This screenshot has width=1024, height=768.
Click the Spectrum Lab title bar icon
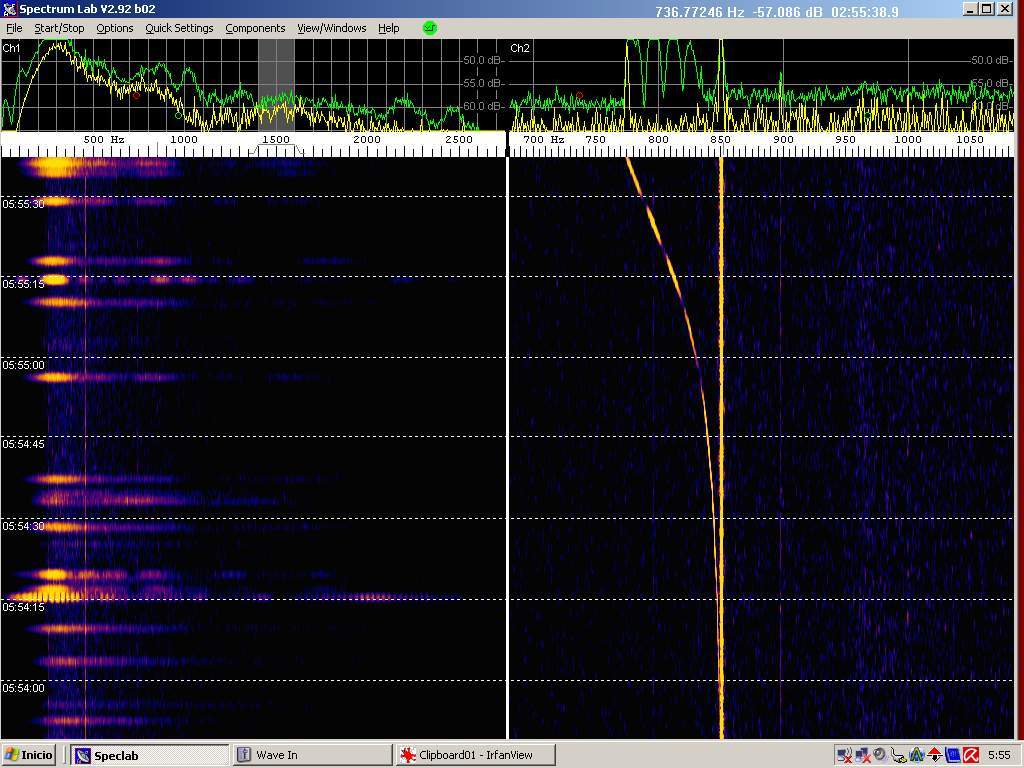(x=10, y=9)
